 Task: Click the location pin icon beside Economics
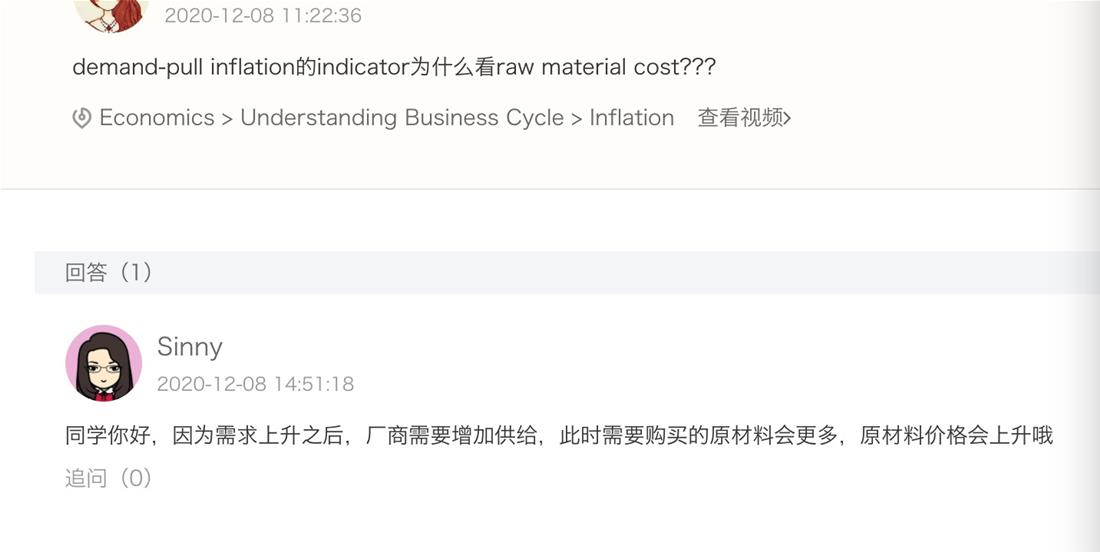pyautogui.click(x=82, y=118)
